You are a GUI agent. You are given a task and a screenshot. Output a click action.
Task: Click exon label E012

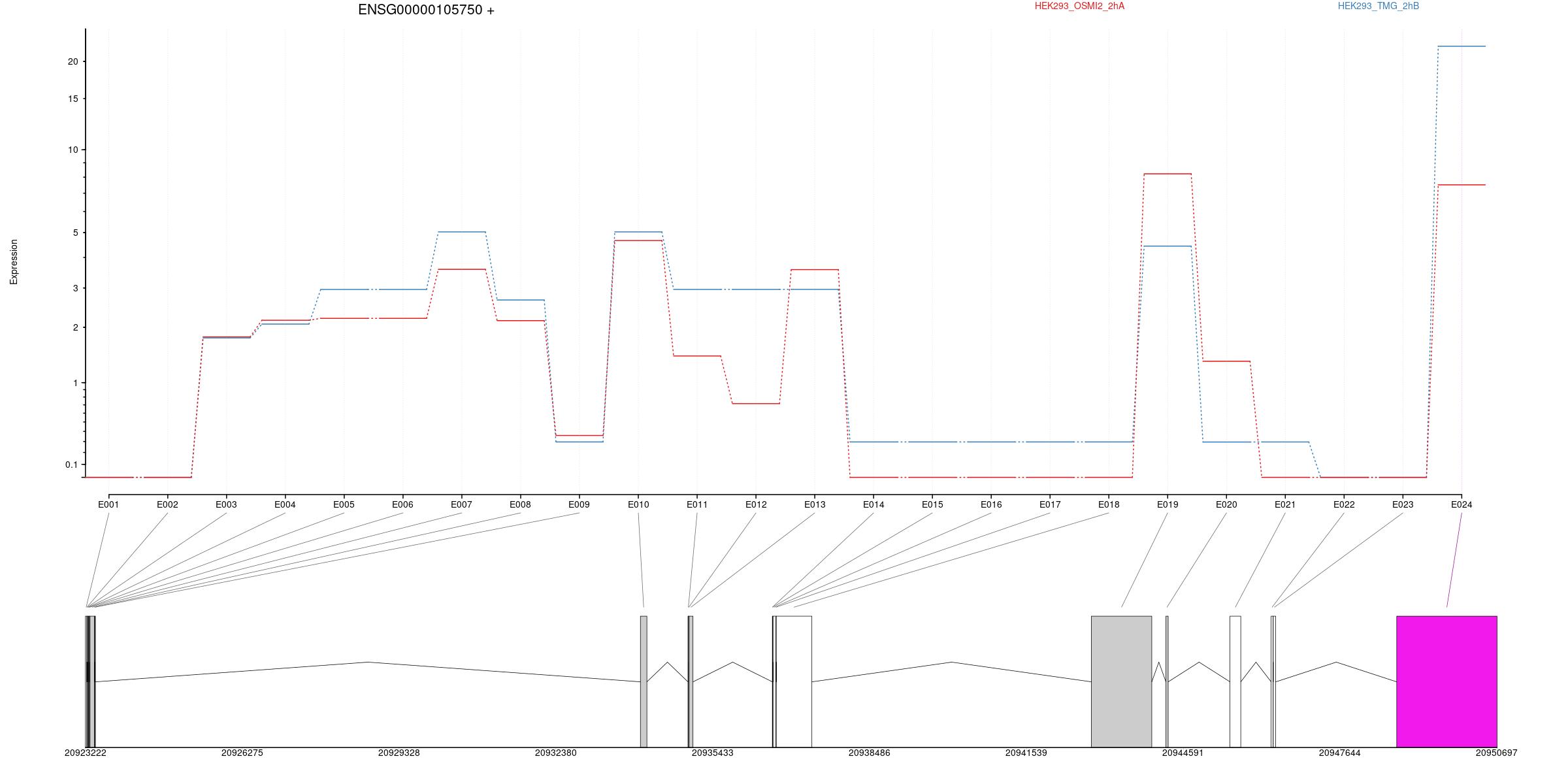pyautogui.click(x=756, y=504)
